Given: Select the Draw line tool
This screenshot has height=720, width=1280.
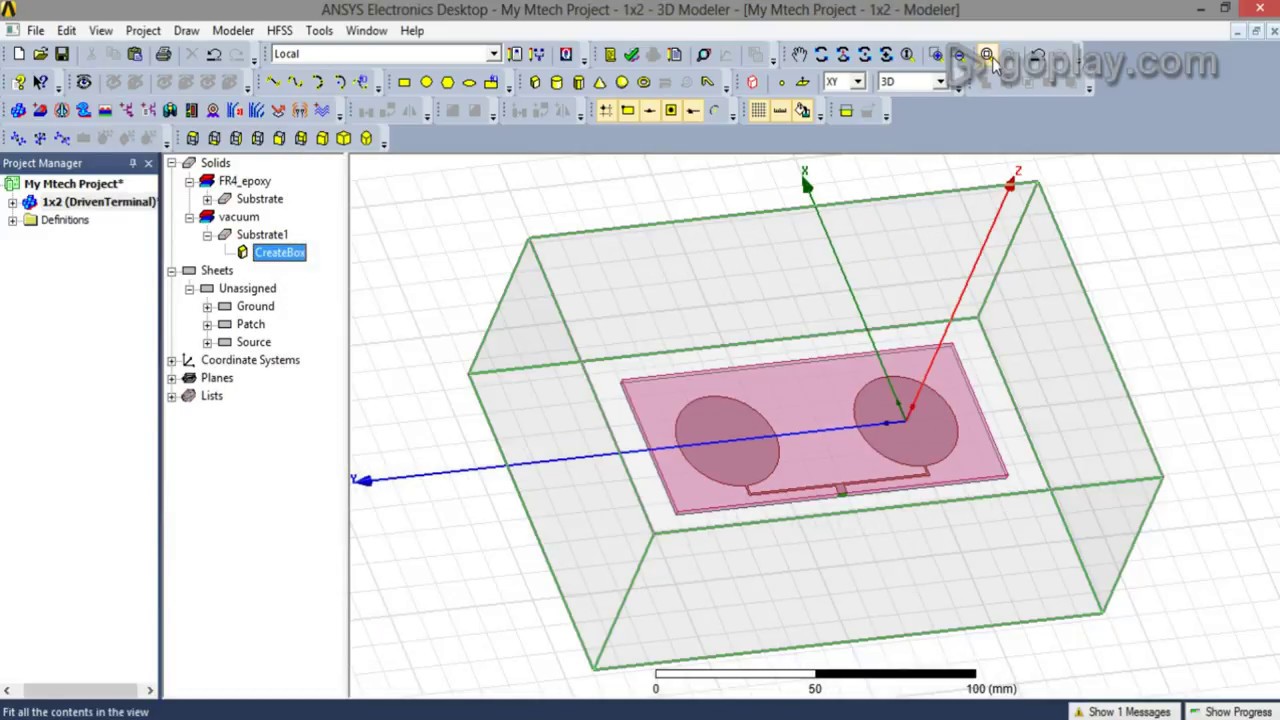Looking at the screenshot, I should coord(272,82).
